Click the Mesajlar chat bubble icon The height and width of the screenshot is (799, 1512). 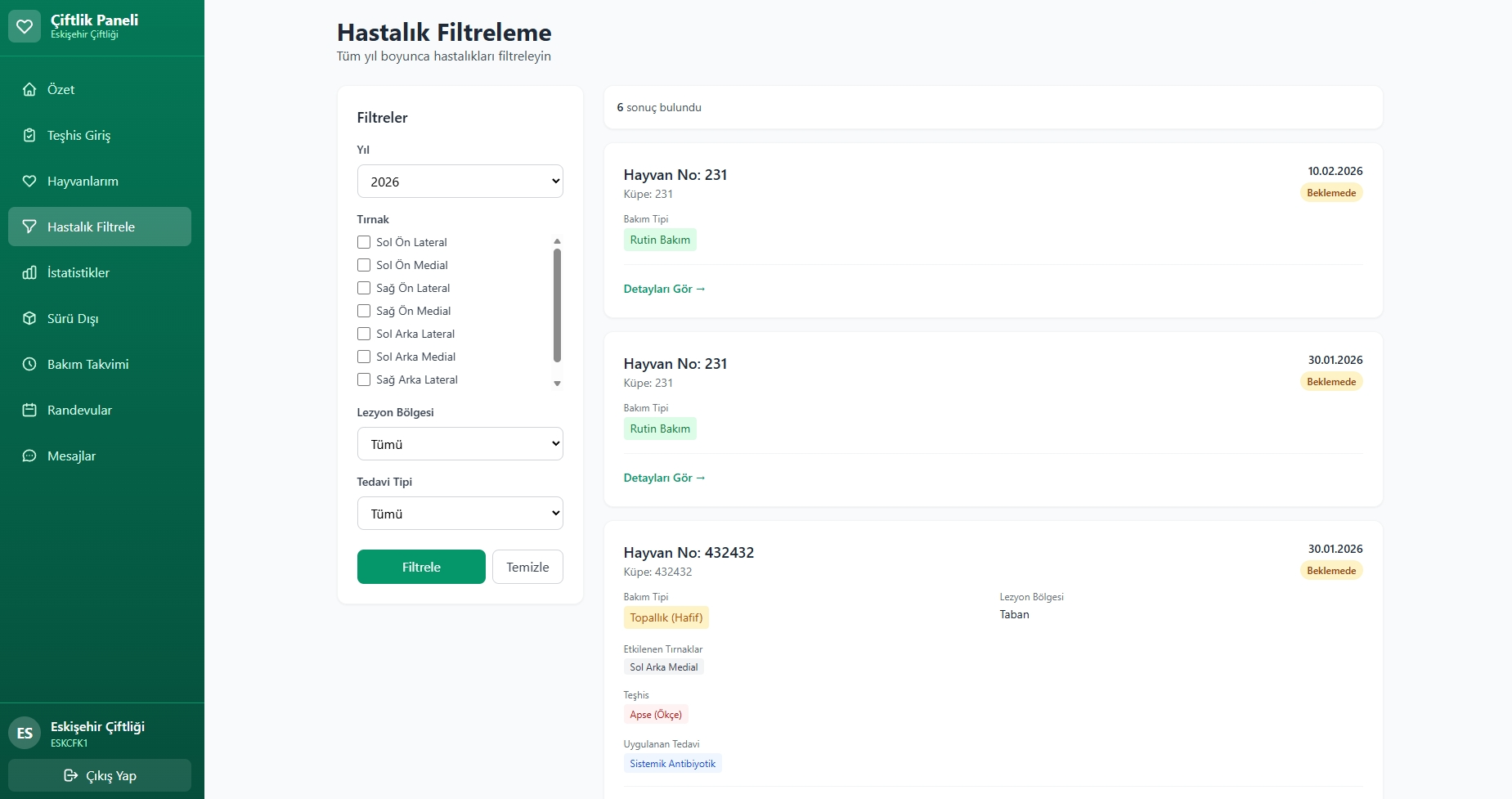(29, 456)
